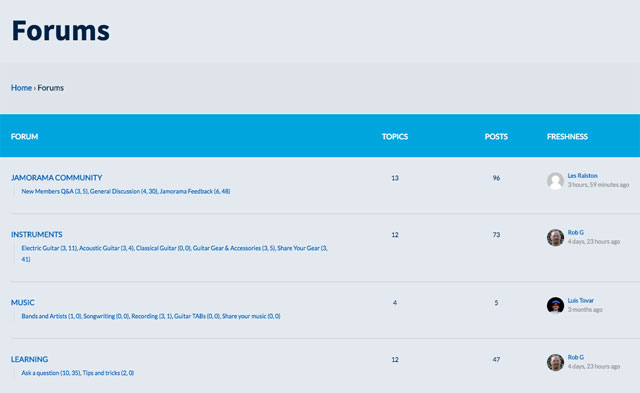Open New Members Q&A subforum
This screenshot has width=640, height=393.
55,191
